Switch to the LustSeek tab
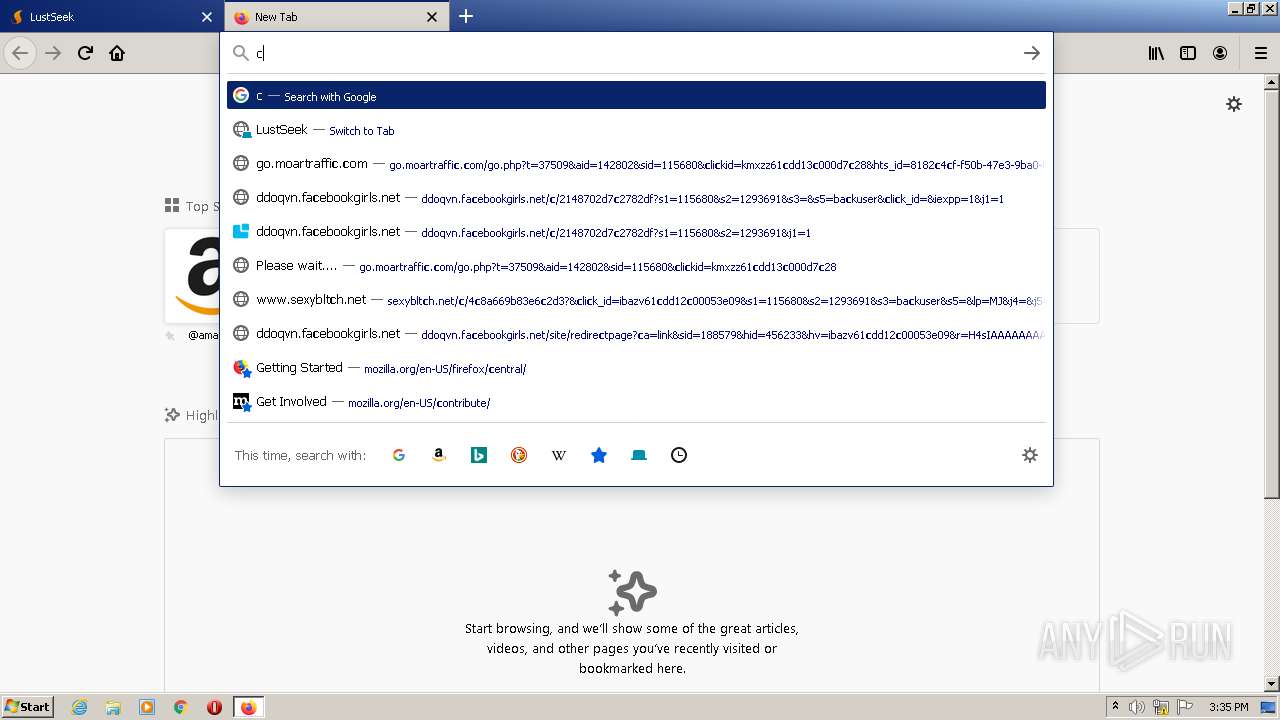 (x=110, y=17)
